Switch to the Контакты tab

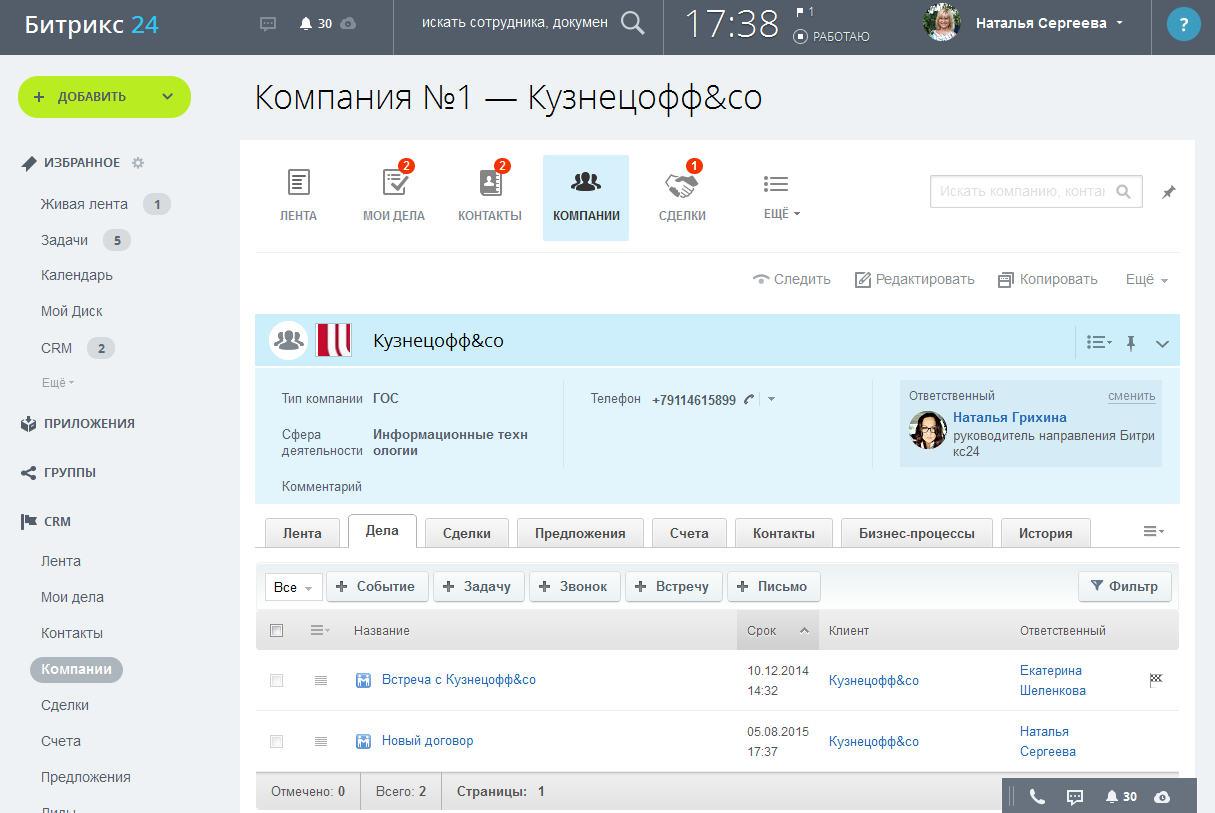(x=783, y=533)
